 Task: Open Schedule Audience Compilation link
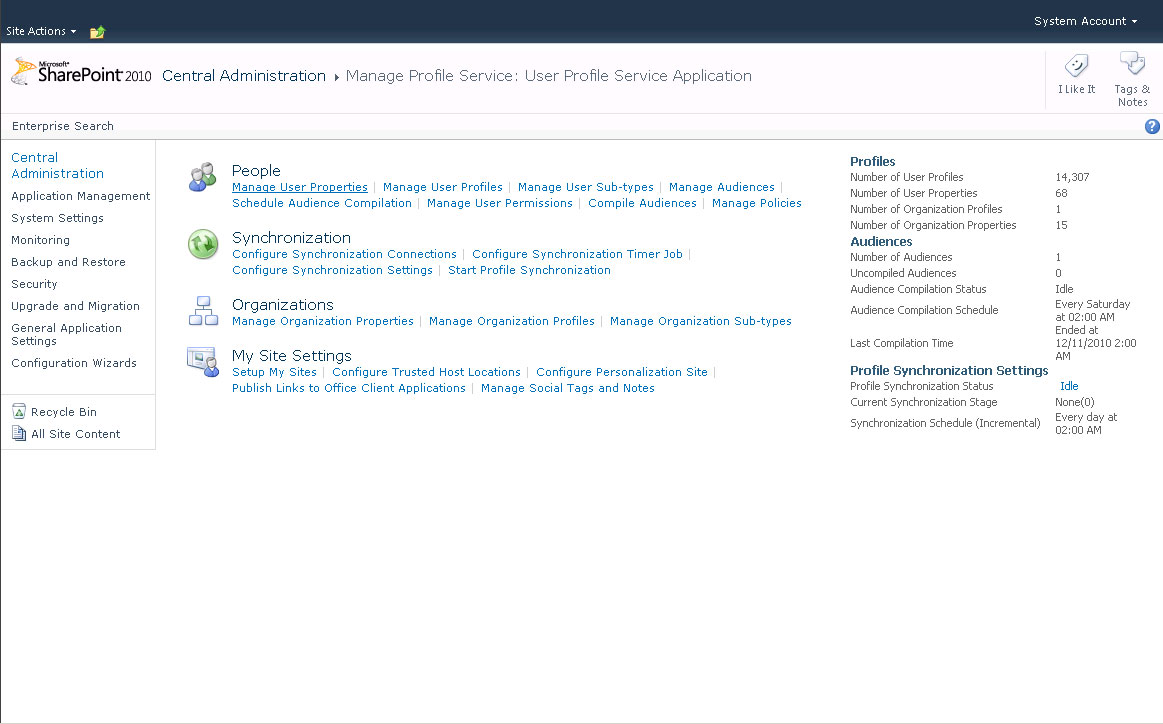coord(322,203)
